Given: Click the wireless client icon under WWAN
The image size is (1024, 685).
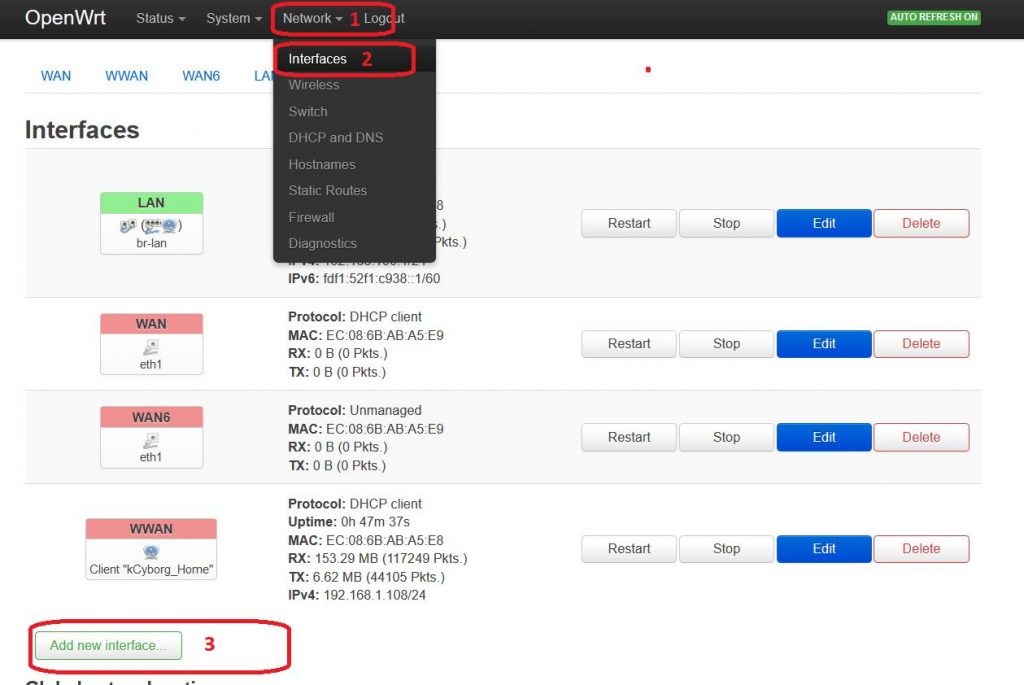Looking at the screenshot, I should 152,552.
